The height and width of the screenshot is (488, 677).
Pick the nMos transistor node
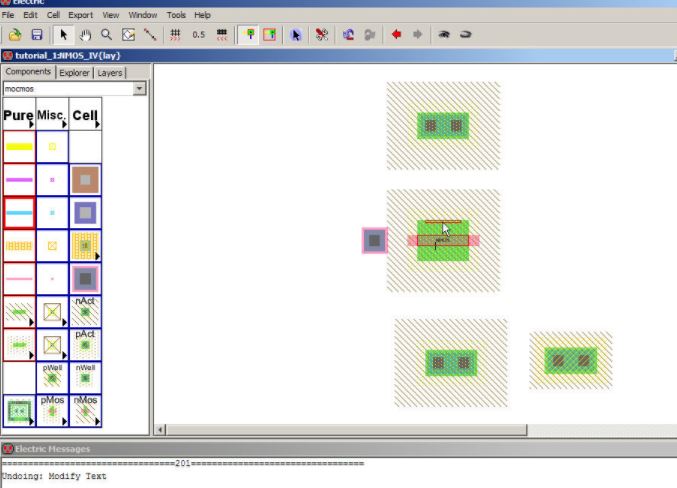pos(85,411)
